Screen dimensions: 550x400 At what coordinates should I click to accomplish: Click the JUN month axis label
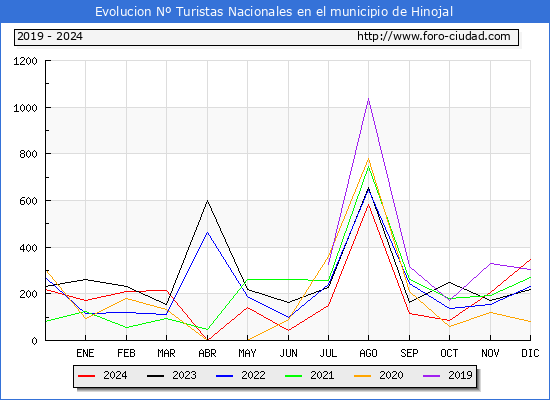(x=288, y=353)
